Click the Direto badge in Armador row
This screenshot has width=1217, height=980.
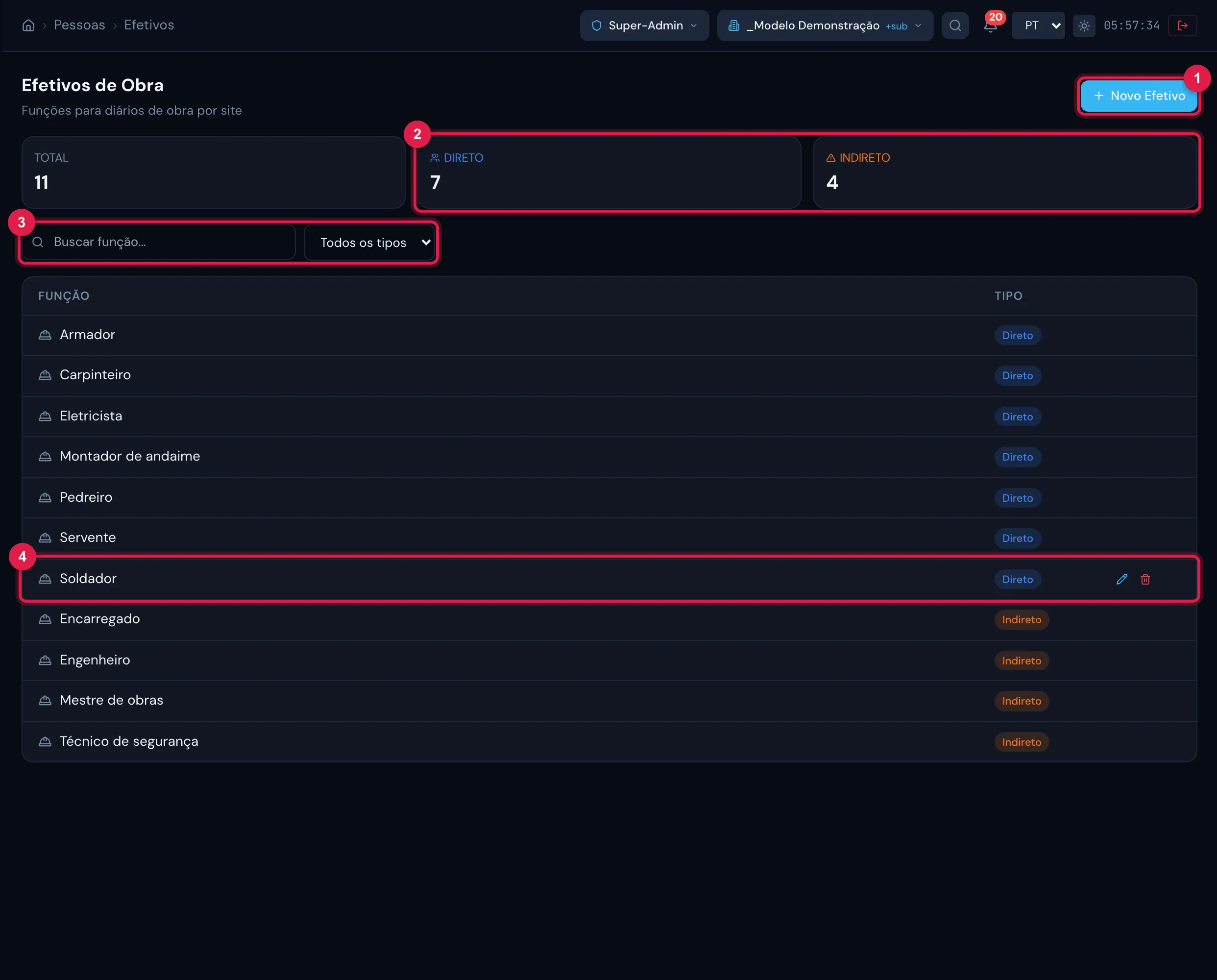(1017, 335)
